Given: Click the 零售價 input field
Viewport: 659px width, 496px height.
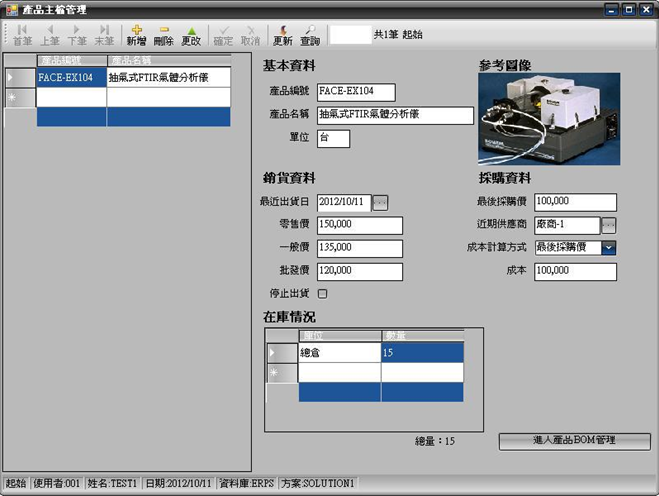Looking at the screenshot, I should click(359, 225).
